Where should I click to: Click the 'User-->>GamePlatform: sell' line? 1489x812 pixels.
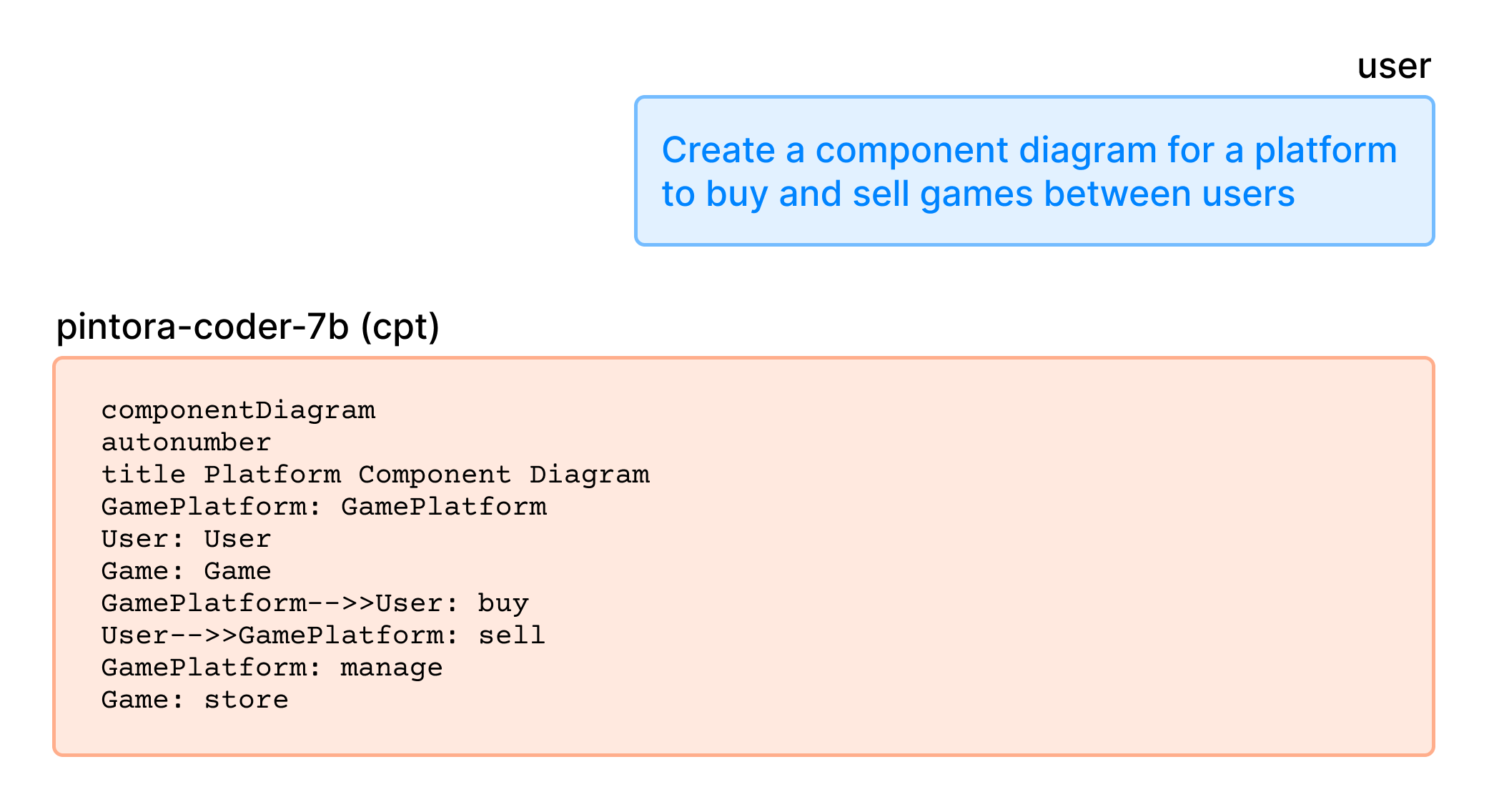coord(323,635)
